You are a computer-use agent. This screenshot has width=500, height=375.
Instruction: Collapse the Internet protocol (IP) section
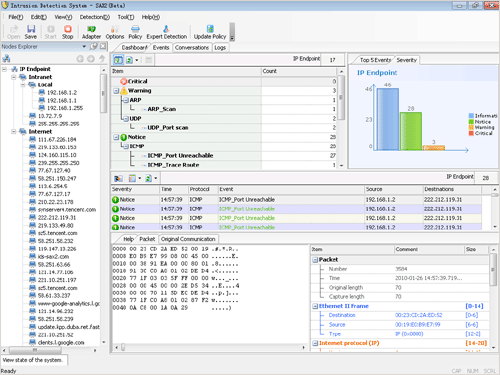tap(315, 343)
